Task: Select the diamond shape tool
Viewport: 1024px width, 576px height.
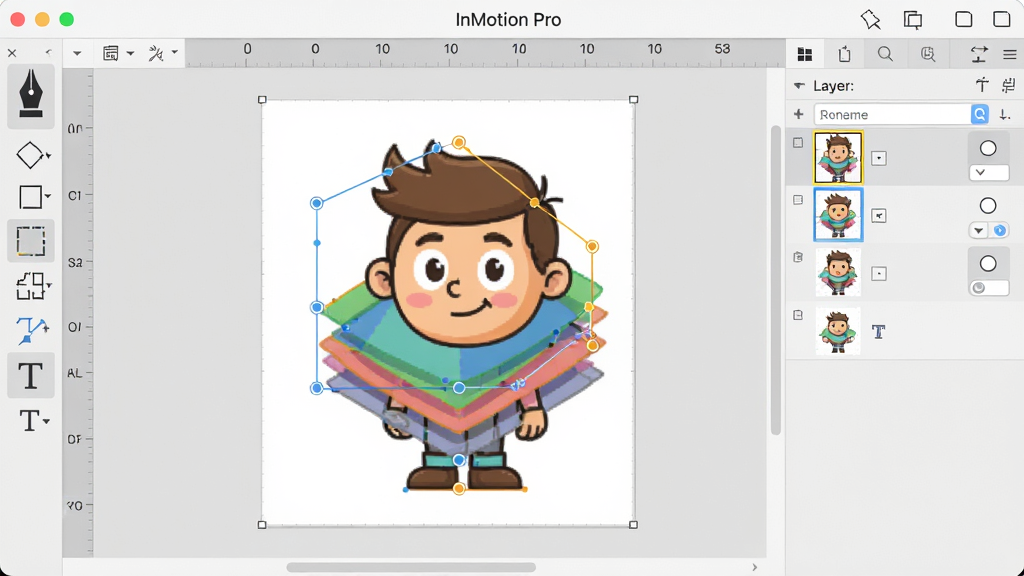Action: point(31,155)
